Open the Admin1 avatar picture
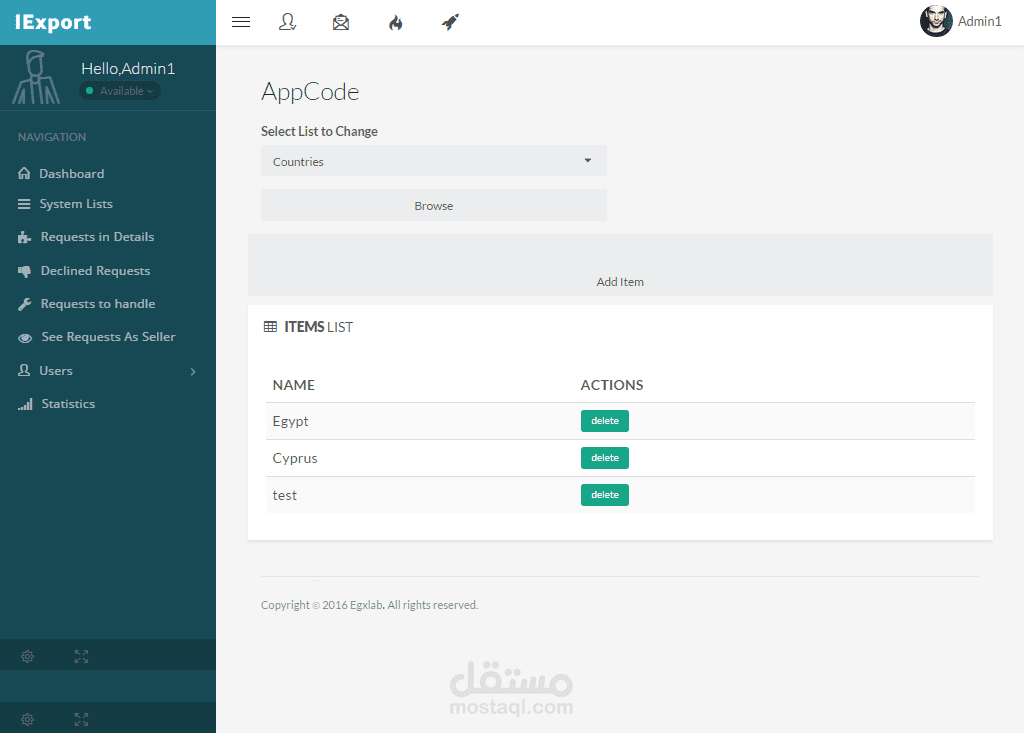Image resolution: width=1024 pixels, height=733 pixels. click(936, 22)
